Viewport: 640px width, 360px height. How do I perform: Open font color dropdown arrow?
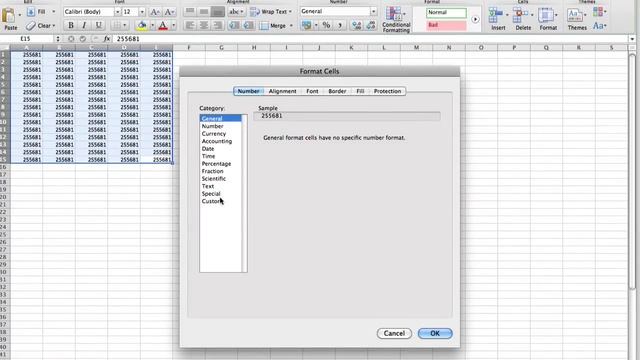pos(173,25)
